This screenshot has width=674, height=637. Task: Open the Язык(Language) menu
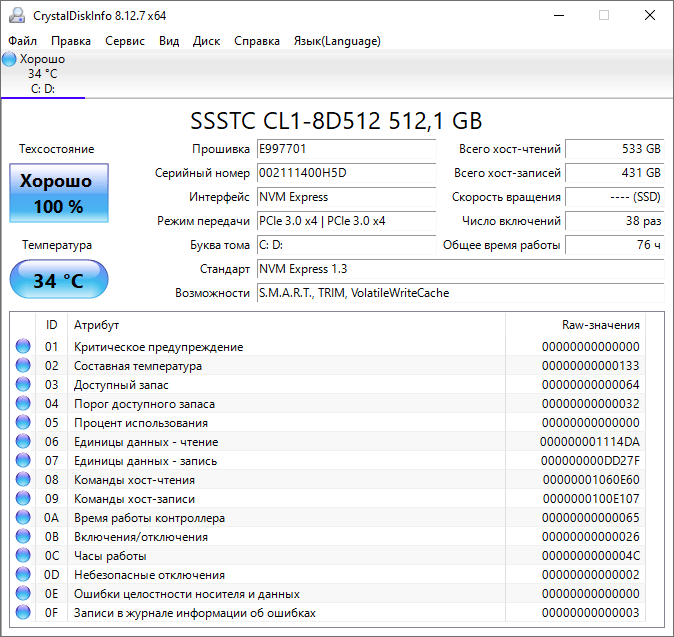pos(337,41)
